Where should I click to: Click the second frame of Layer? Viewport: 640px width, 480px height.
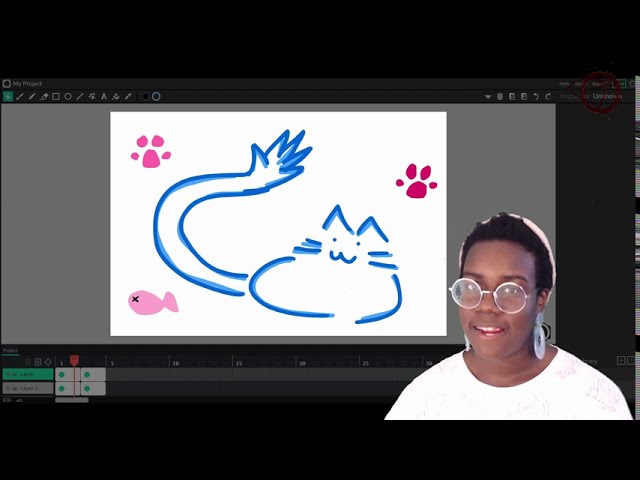(93, 374)
